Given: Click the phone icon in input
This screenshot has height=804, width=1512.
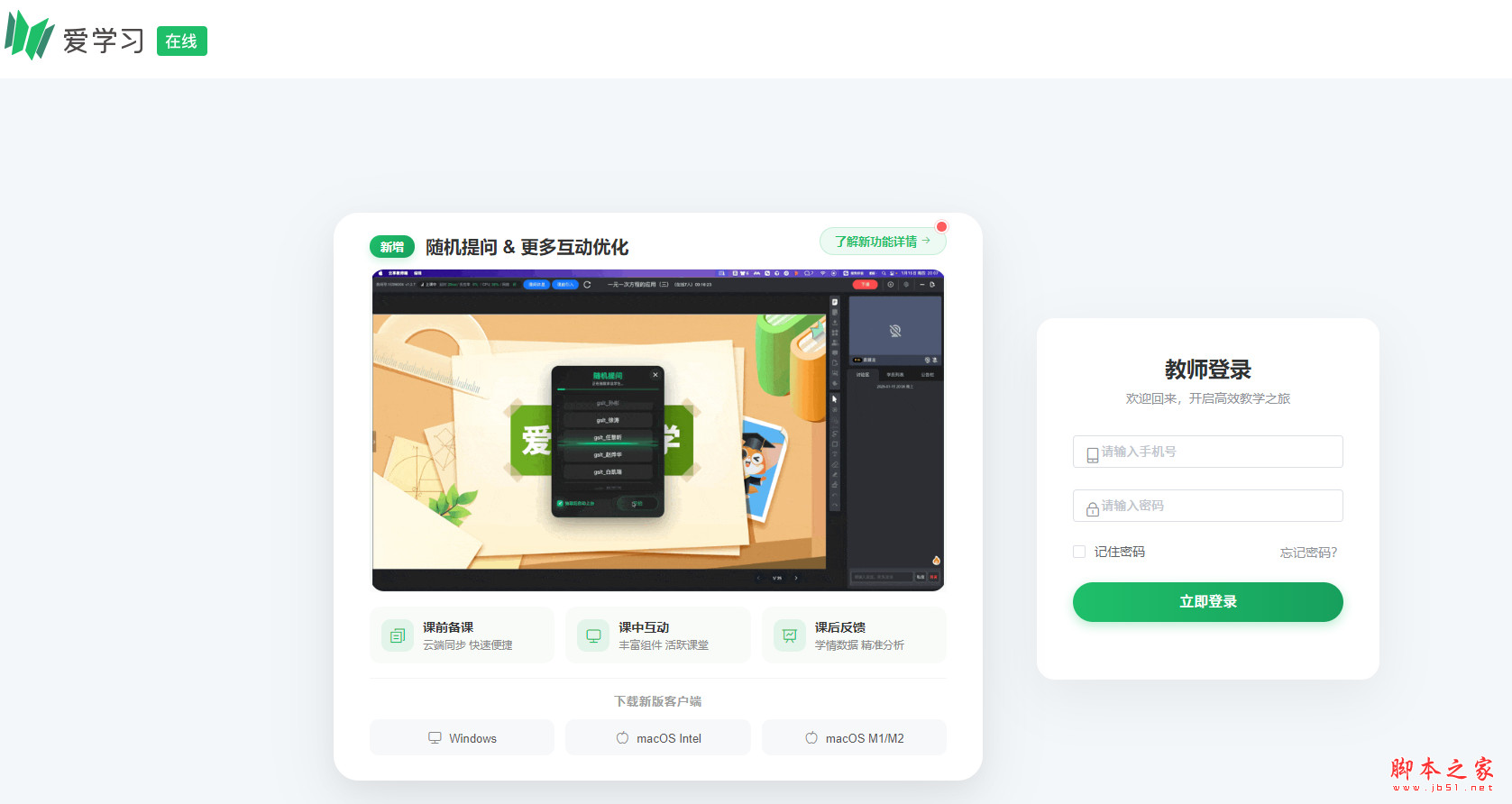Looking at the screenshot, I should pos(1093,455).
